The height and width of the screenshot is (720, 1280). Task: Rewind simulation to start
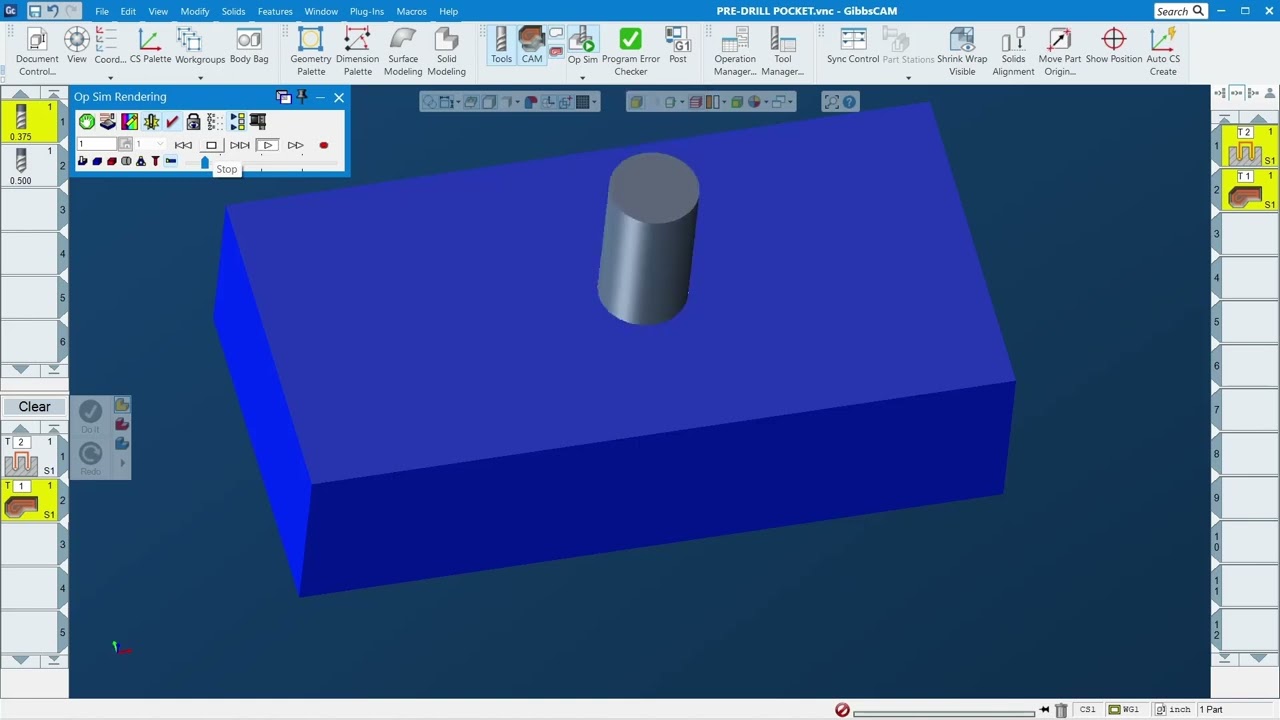tap(183, 145)
